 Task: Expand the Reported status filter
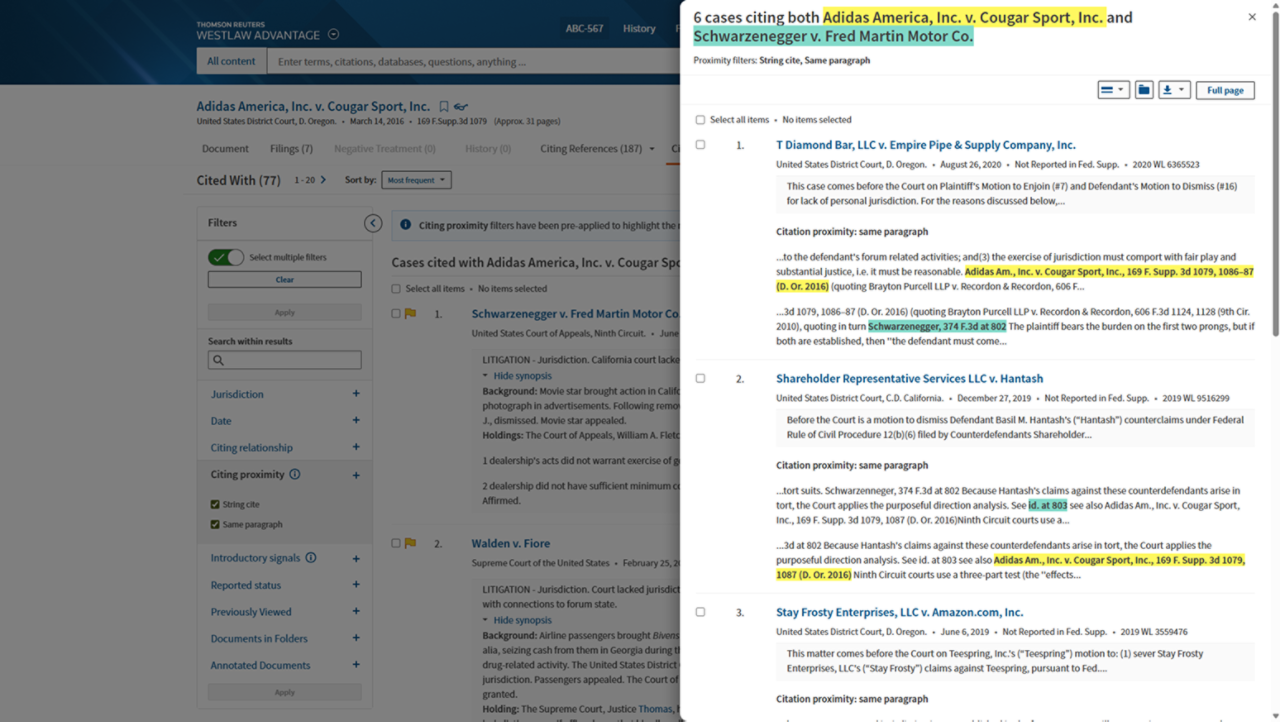(355, 585)
